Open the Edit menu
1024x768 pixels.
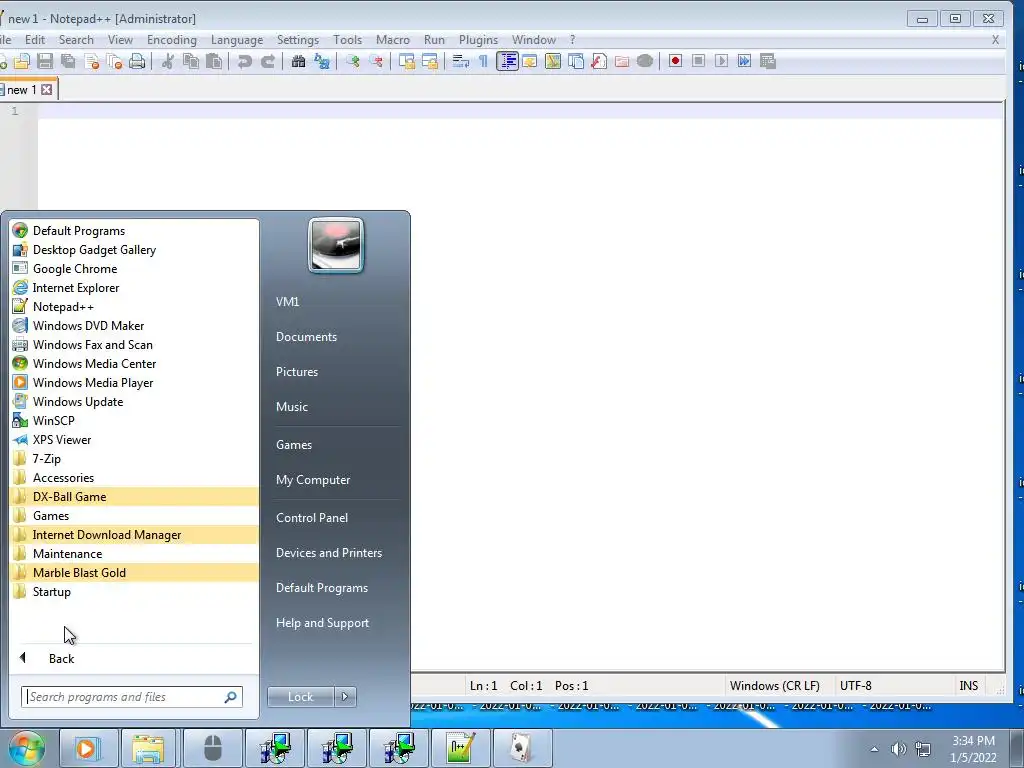click(x=35, y=40)
